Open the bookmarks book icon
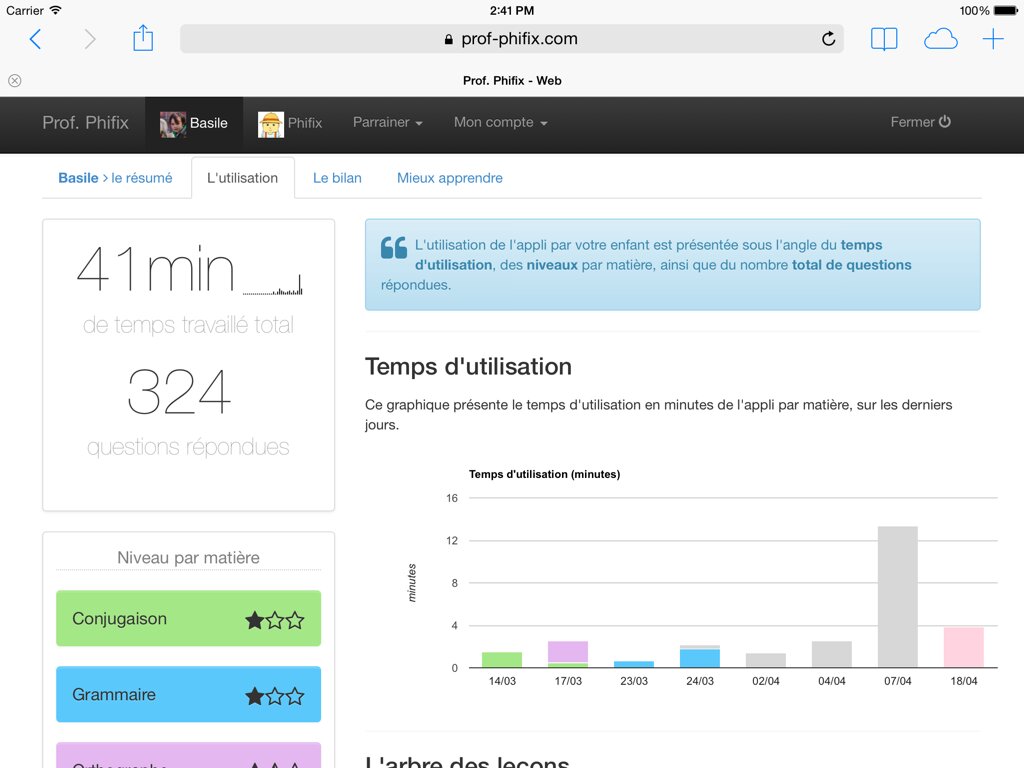Viewport: 1024px width, 768px height. 884,39
